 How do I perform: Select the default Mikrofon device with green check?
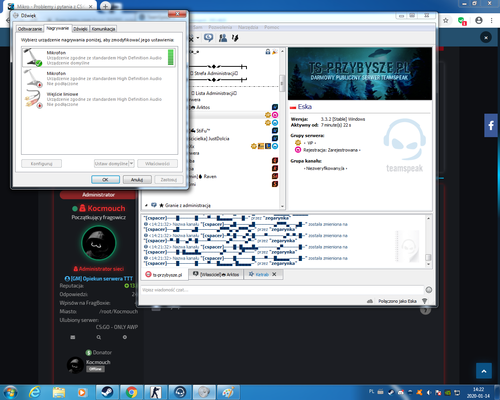(x=99, y=57)
